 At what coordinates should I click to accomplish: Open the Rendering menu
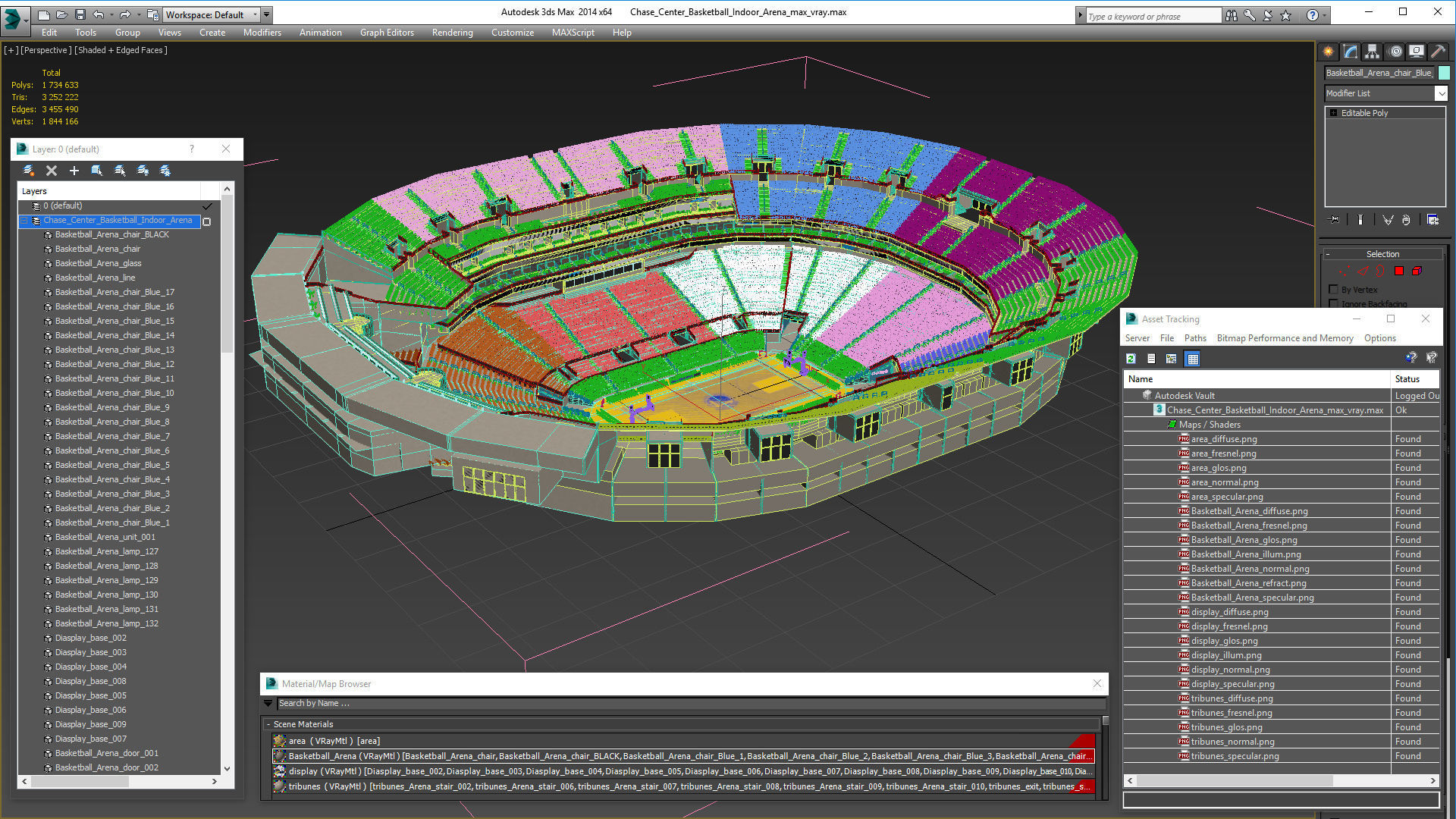click(453, 33)
